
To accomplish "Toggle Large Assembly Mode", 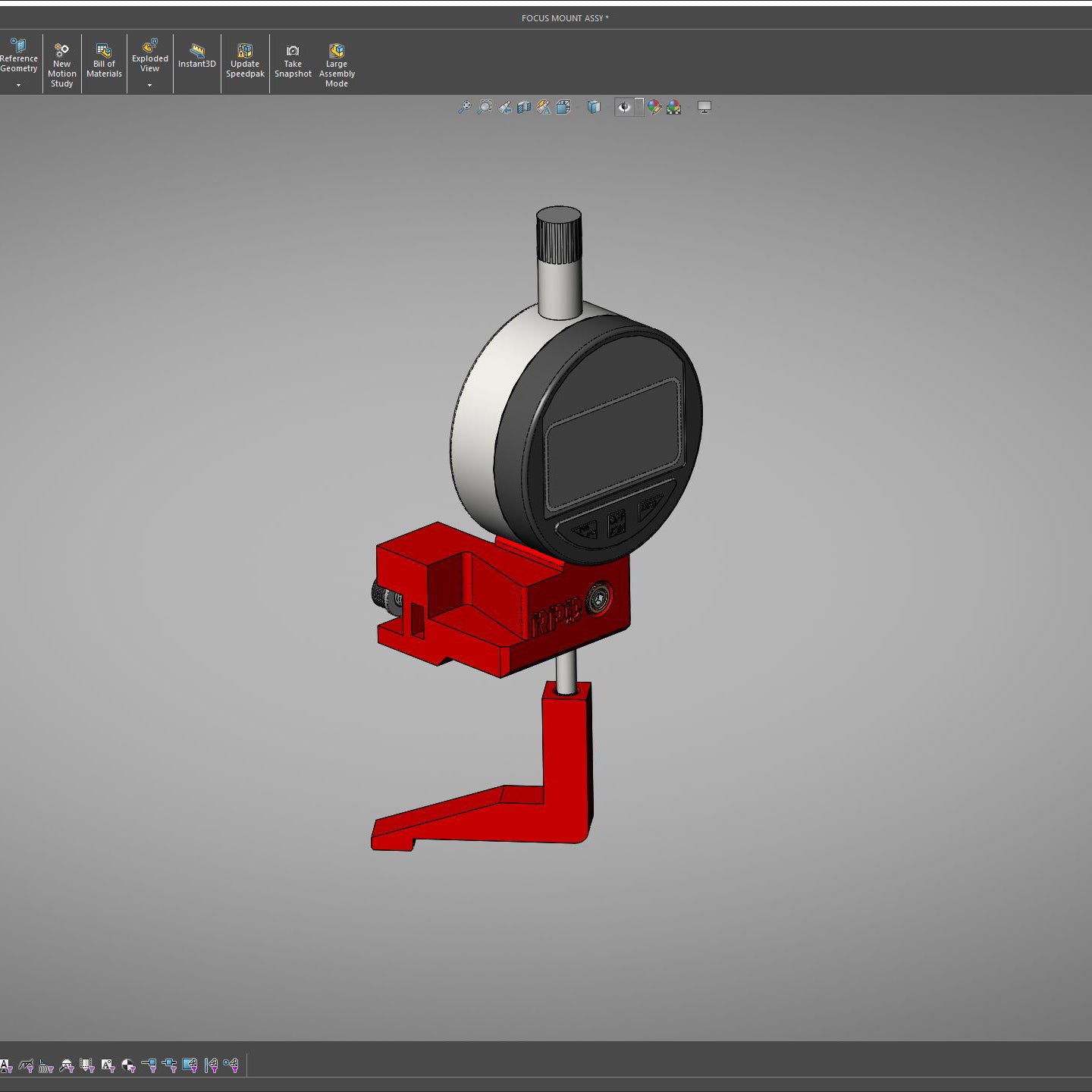I will (x=337, y=65).
